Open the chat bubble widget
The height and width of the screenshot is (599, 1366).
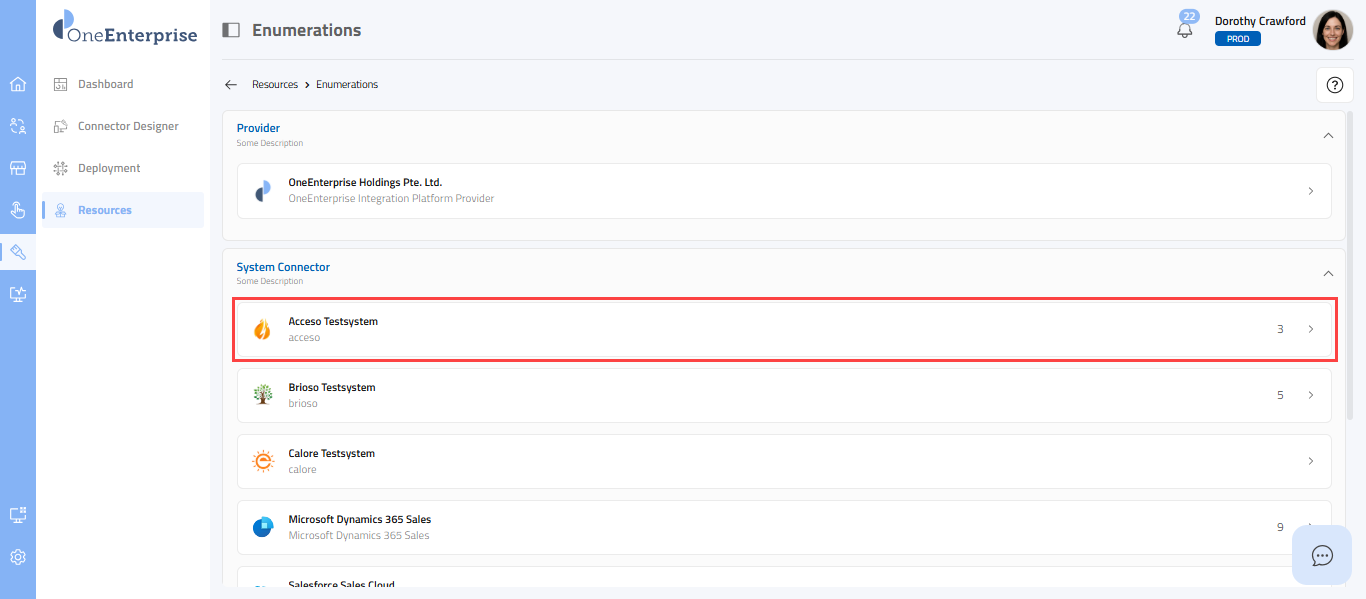point(1322,555)
